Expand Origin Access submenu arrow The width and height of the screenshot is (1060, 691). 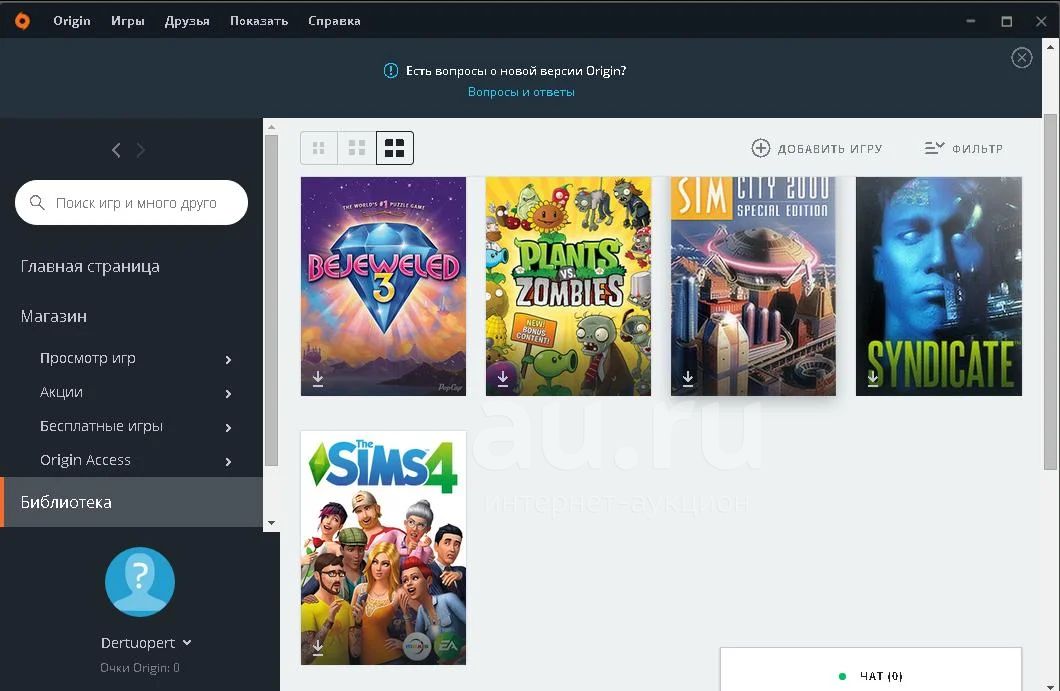tap(228, 462)
